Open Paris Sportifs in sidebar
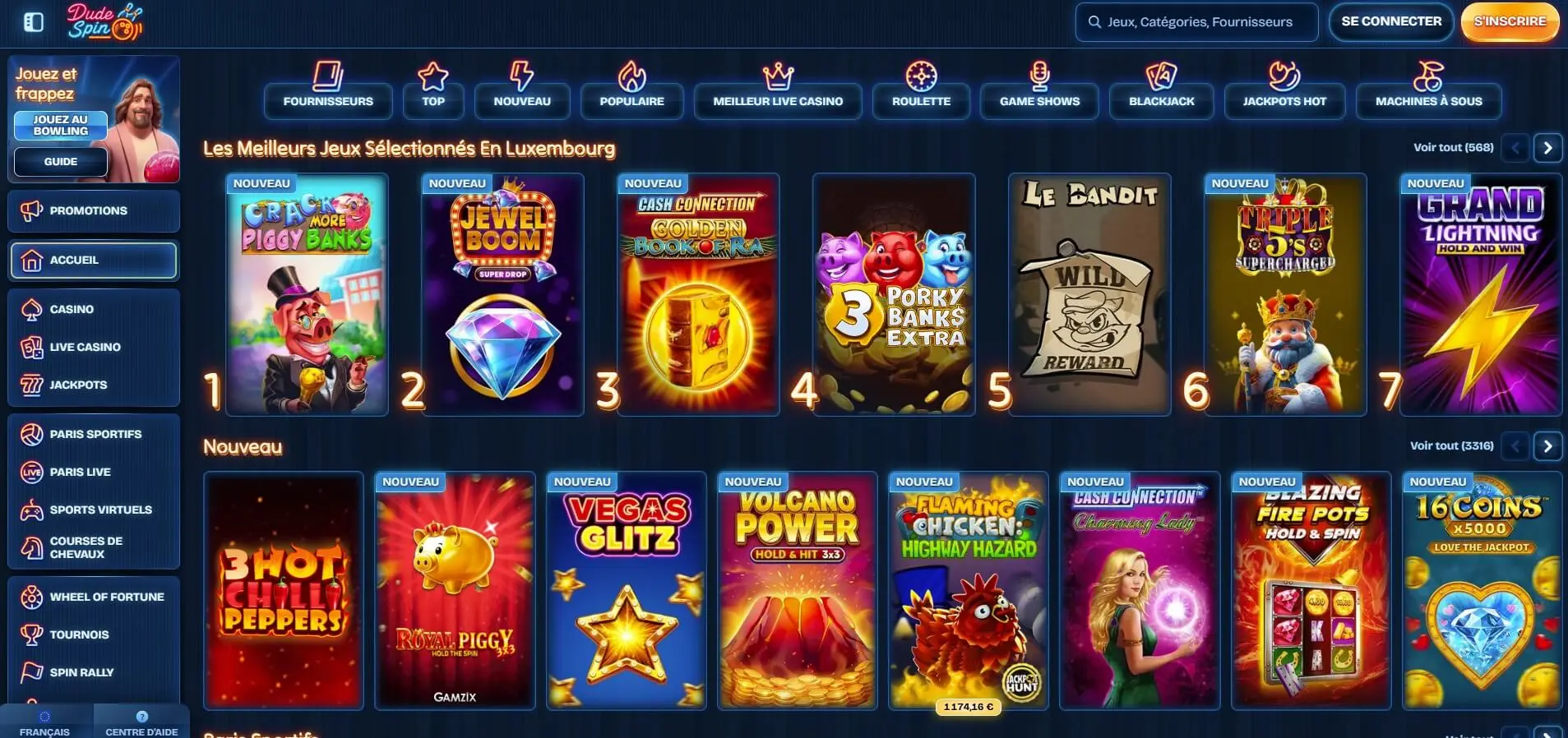 click(94, 434)
